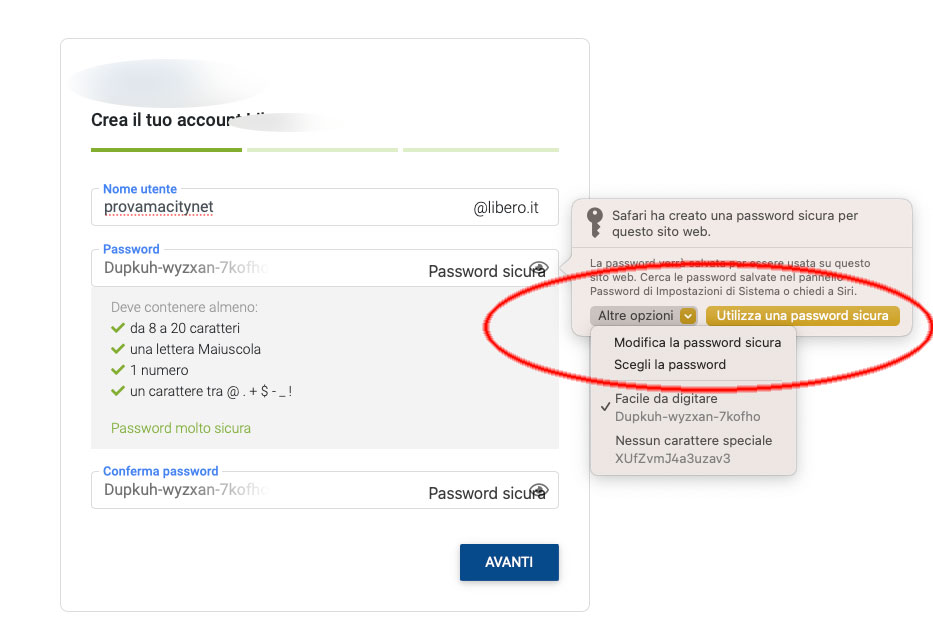933x617 pixels.
Task: Click the green checkmark next to "1 numero"
Action: click(118, 370)
